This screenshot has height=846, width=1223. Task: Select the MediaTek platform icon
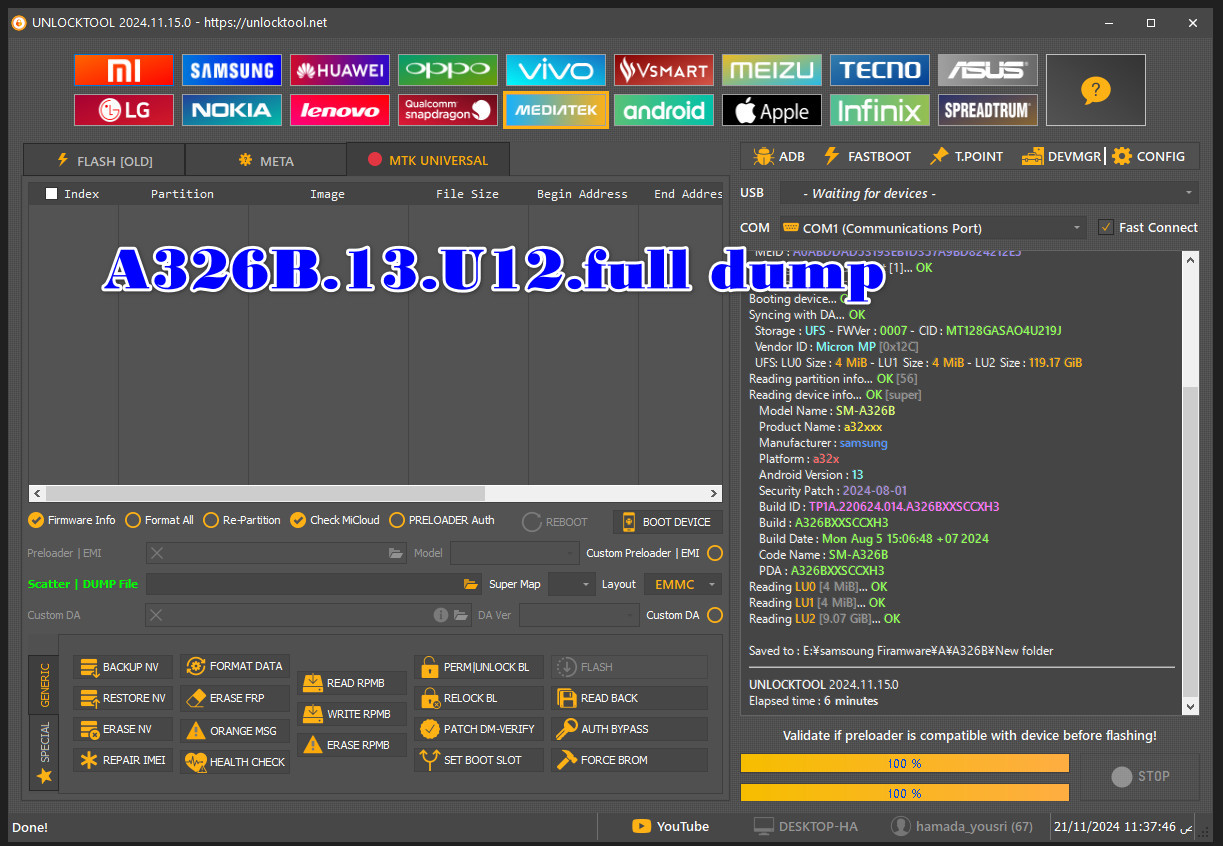click(556, 110)
